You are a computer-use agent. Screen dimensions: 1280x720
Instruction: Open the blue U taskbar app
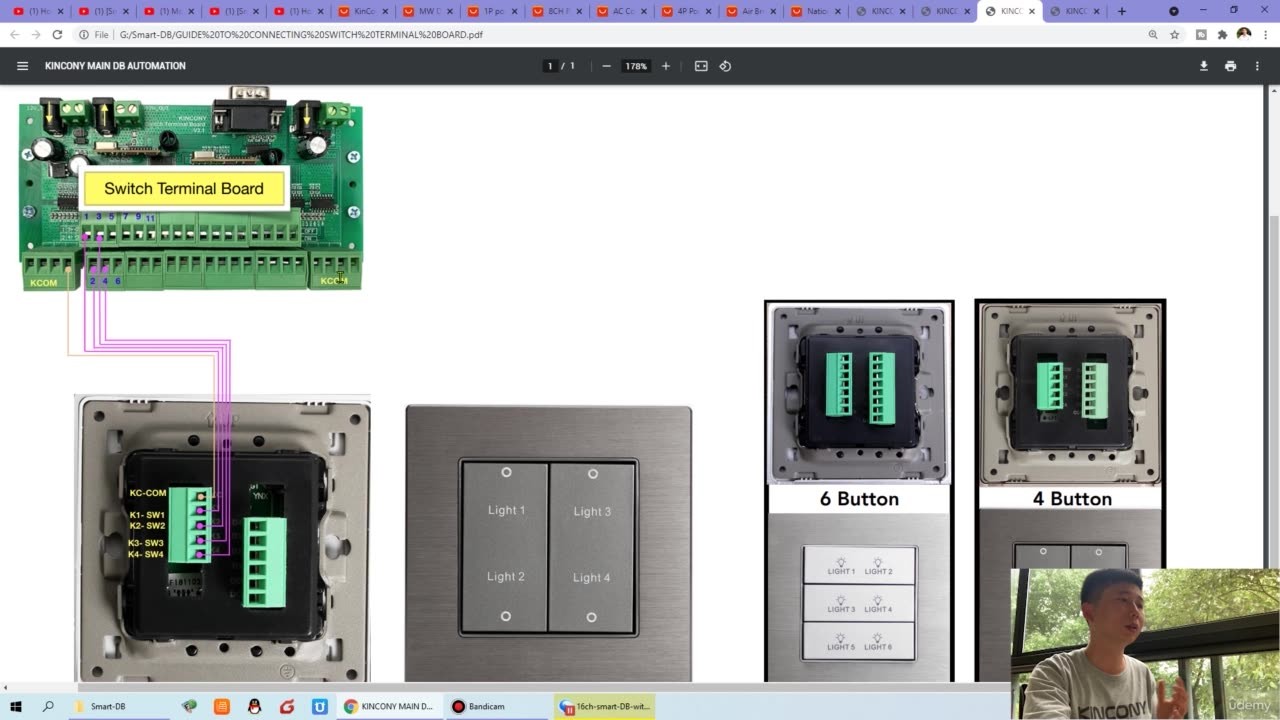coord(320,706)
